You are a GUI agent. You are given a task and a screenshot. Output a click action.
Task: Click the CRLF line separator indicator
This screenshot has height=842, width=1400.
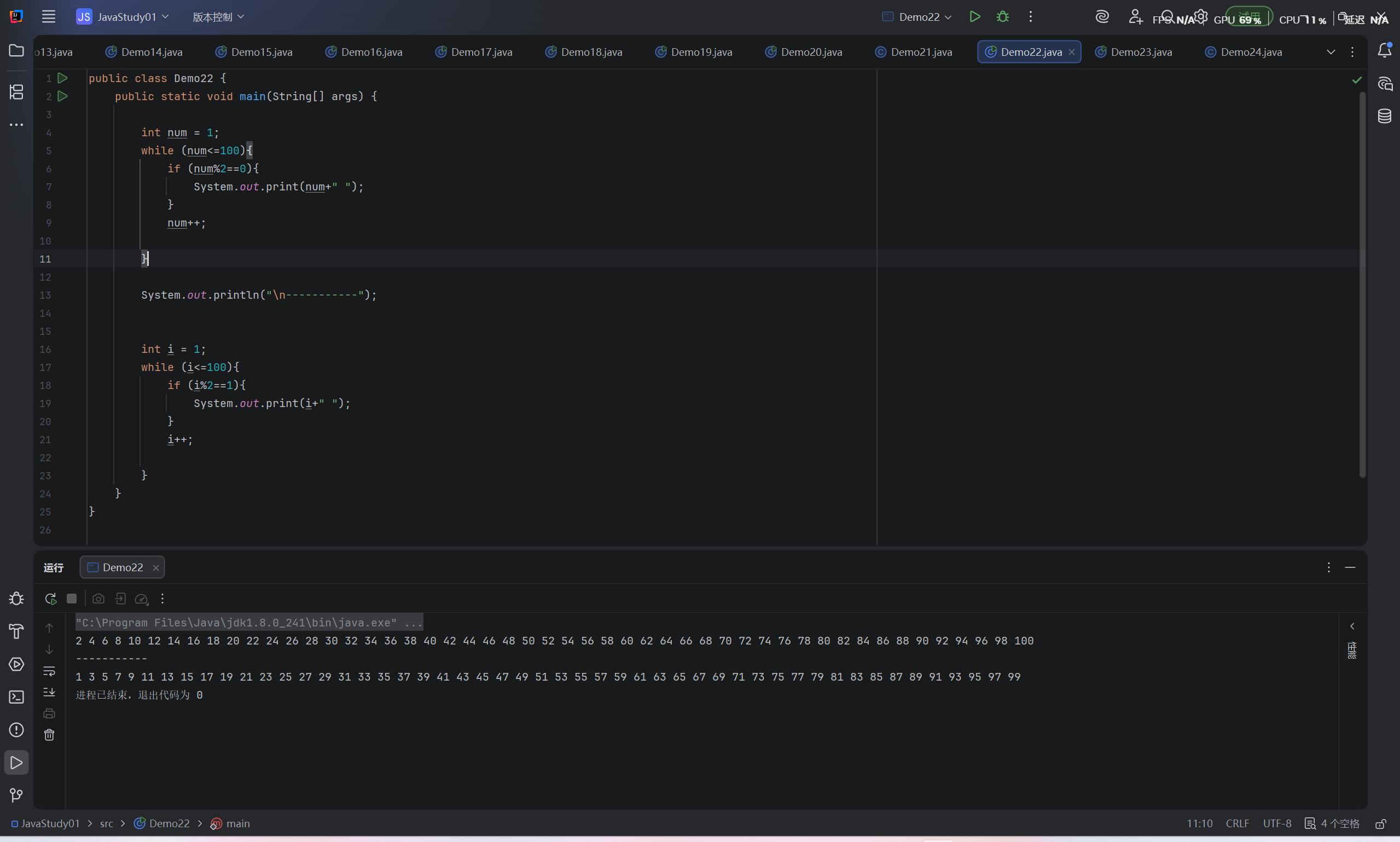(x=1237, y=823)
